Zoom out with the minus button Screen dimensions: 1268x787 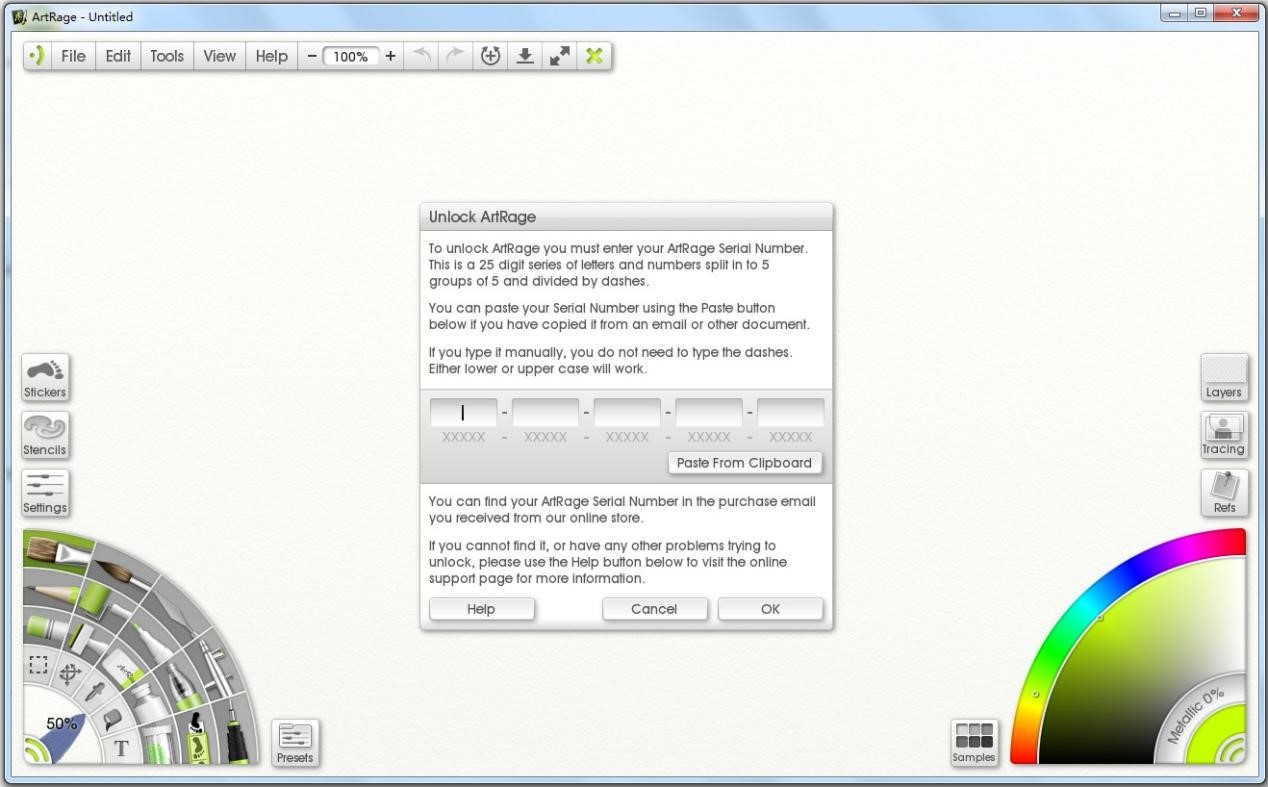pyautogui.click(x=312, y=56)
